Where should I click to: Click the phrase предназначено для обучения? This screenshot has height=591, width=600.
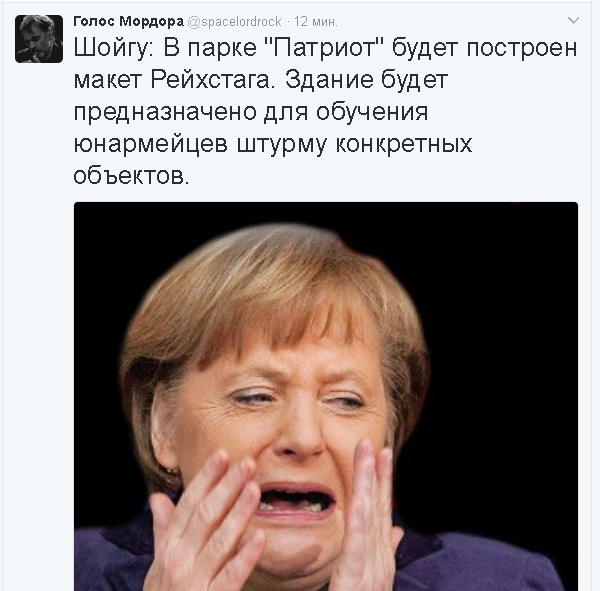coord(251,112)
